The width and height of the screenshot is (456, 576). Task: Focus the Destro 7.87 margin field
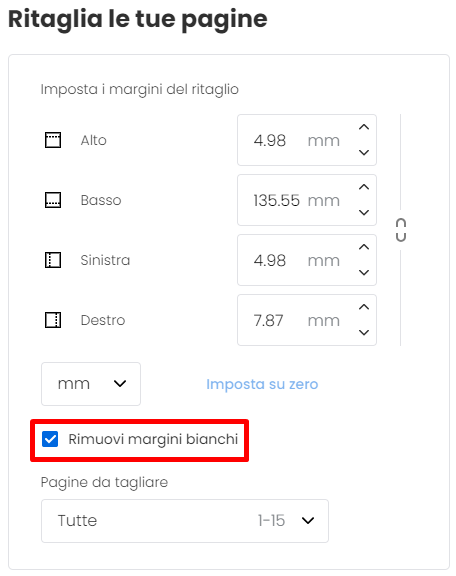tap(307, 320)
